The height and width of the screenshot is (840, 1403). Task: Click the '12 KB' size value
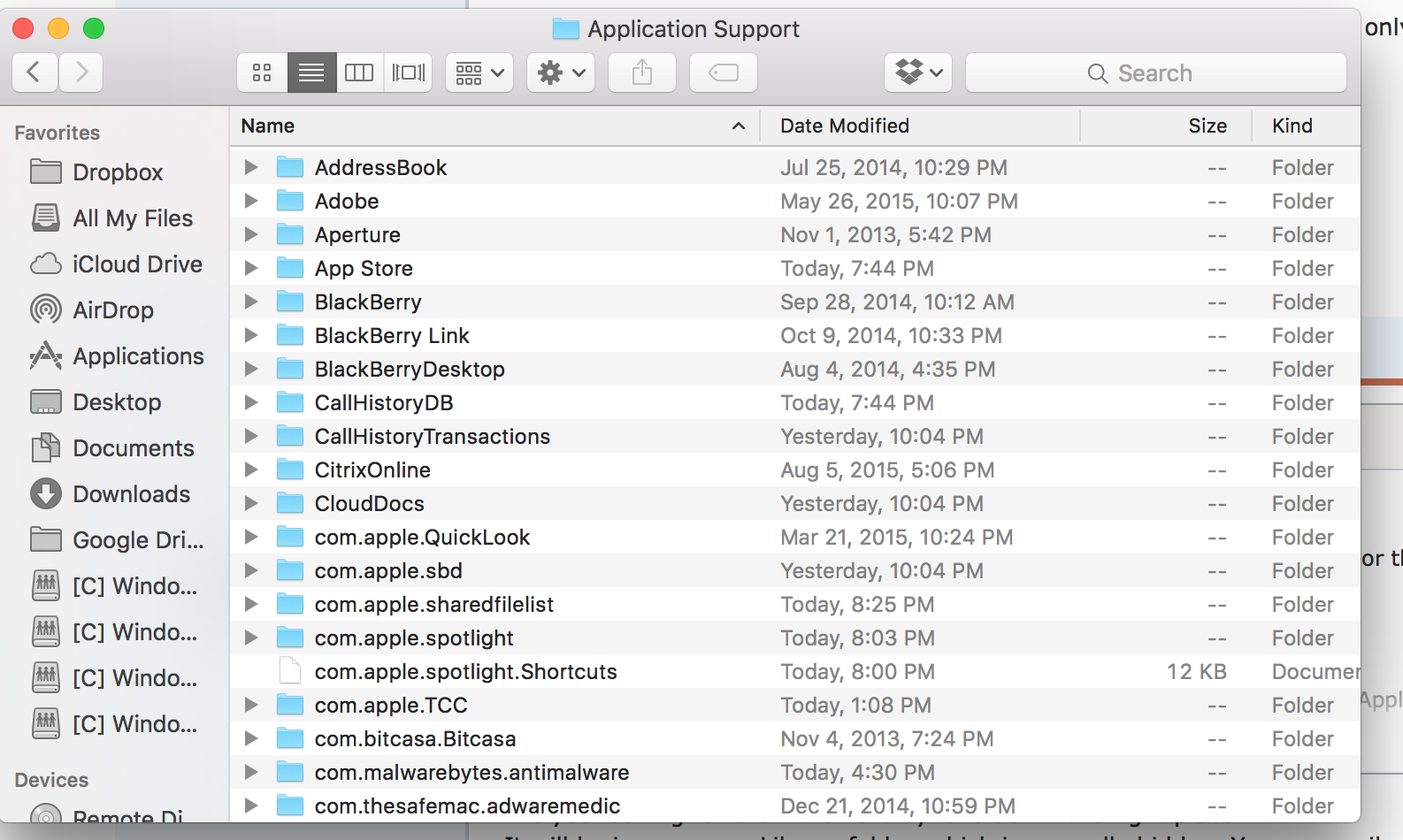1196,671
